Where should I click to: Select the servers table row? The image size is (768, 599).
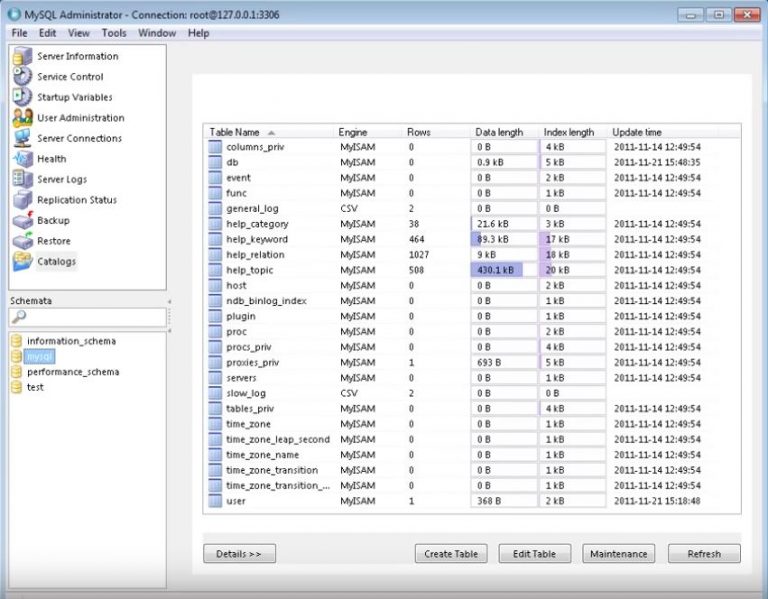click(472, 378)
